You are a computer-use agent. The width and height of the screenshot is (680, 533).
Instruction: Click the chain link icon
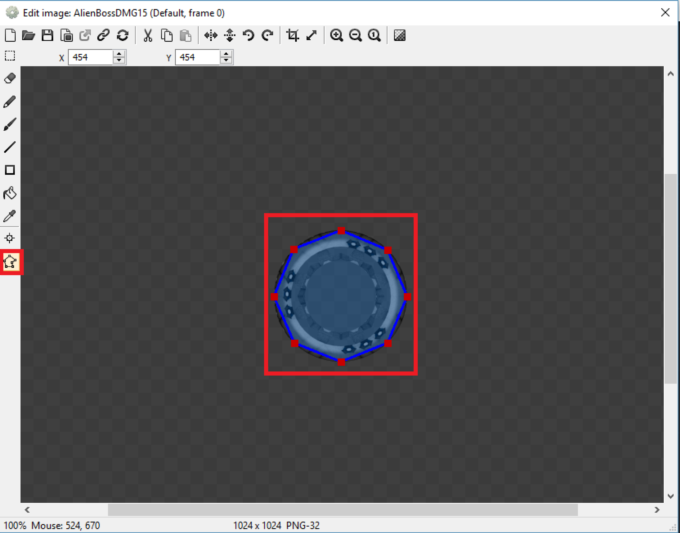[103, 35]
